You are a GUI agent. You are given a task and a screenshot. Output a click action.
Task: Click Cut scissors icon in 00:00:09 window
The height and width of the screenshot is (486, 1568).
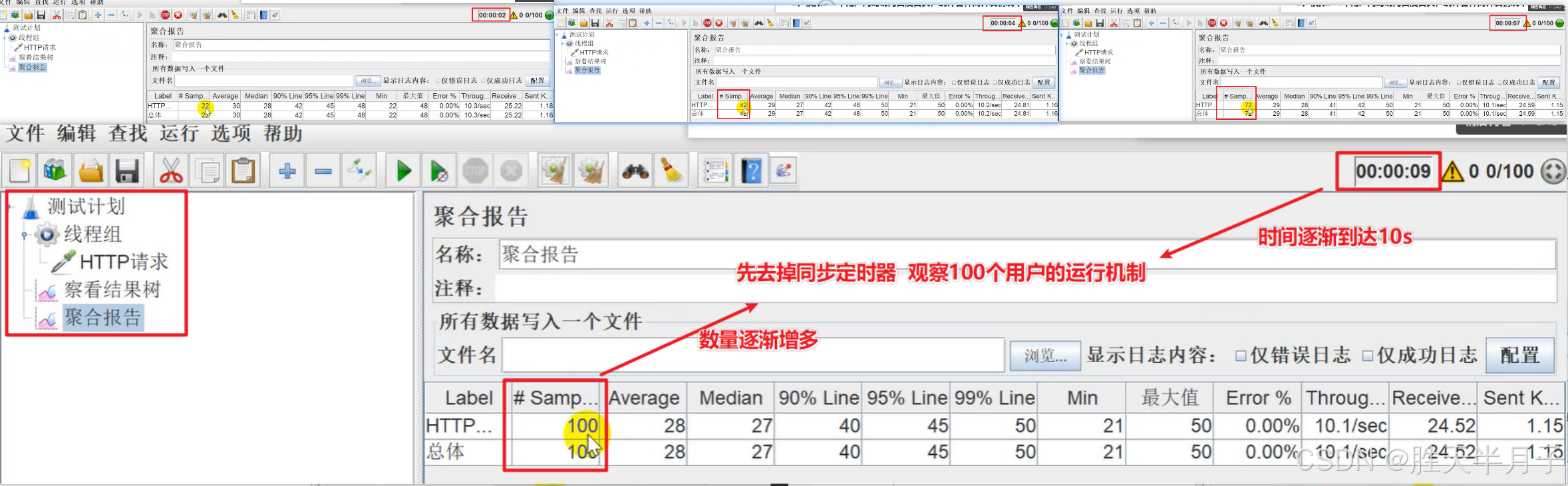pyautogui.click(x=172, y=170)
